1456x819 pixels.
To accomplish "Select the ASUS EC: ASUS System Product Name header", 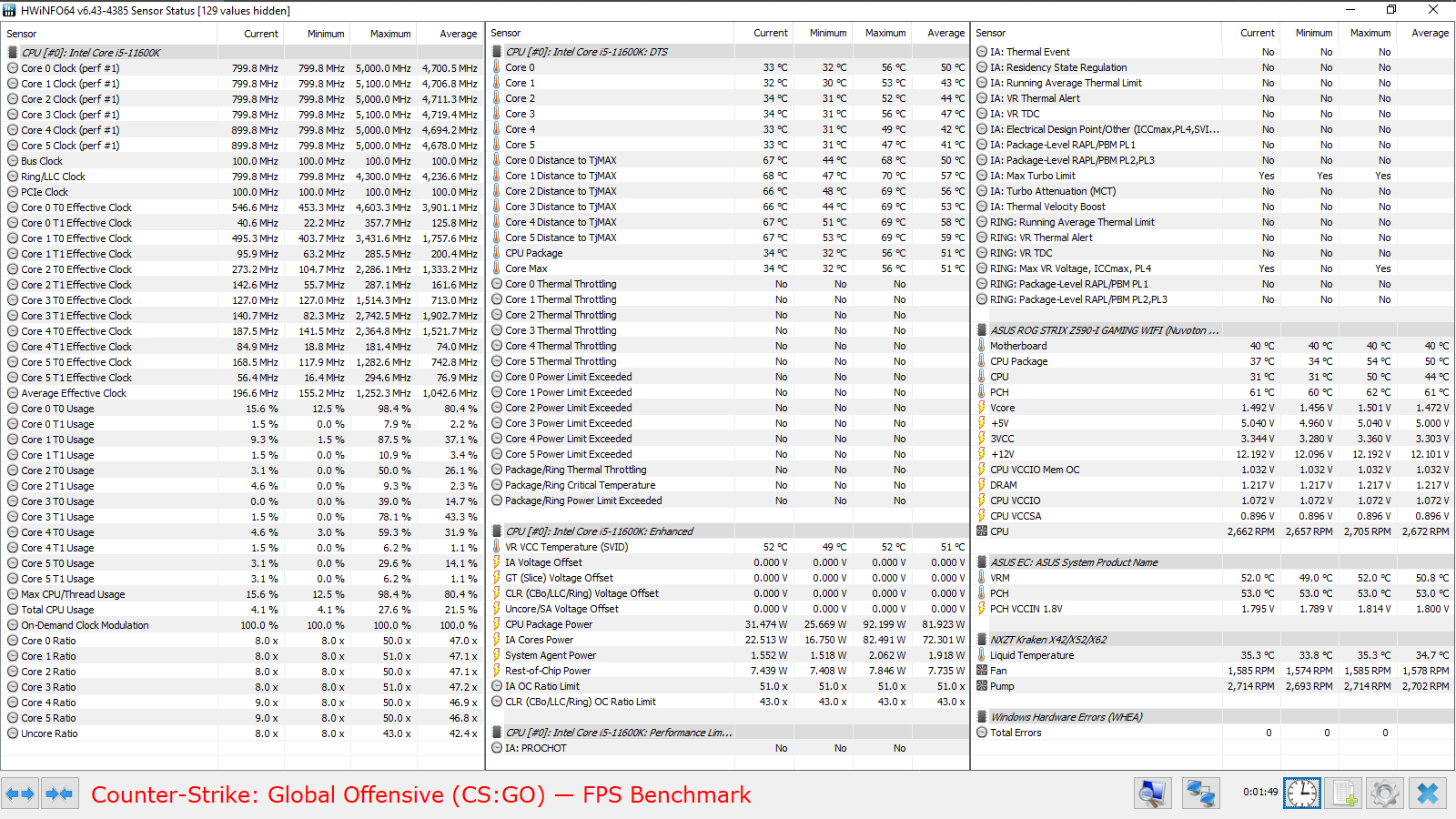I will click(1213, 562).
